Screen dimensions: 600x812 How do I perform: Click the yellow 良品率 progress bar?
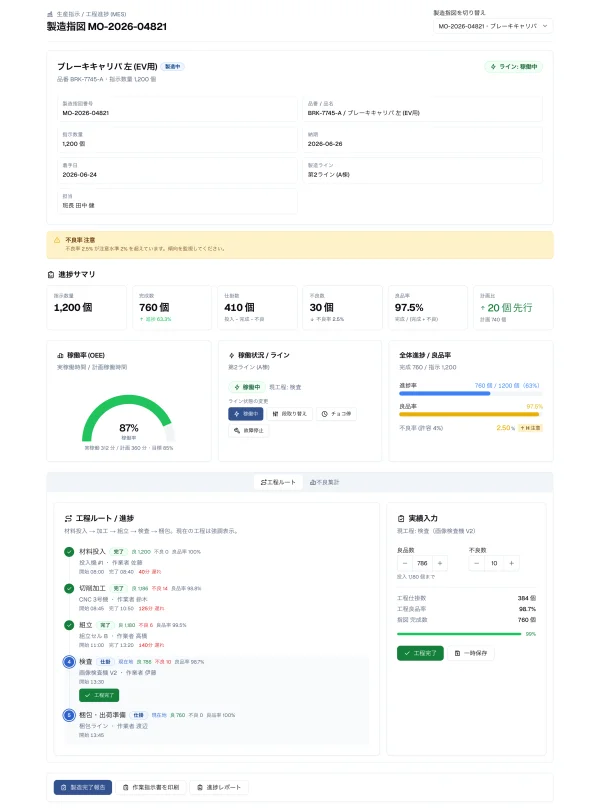(469, 414)
